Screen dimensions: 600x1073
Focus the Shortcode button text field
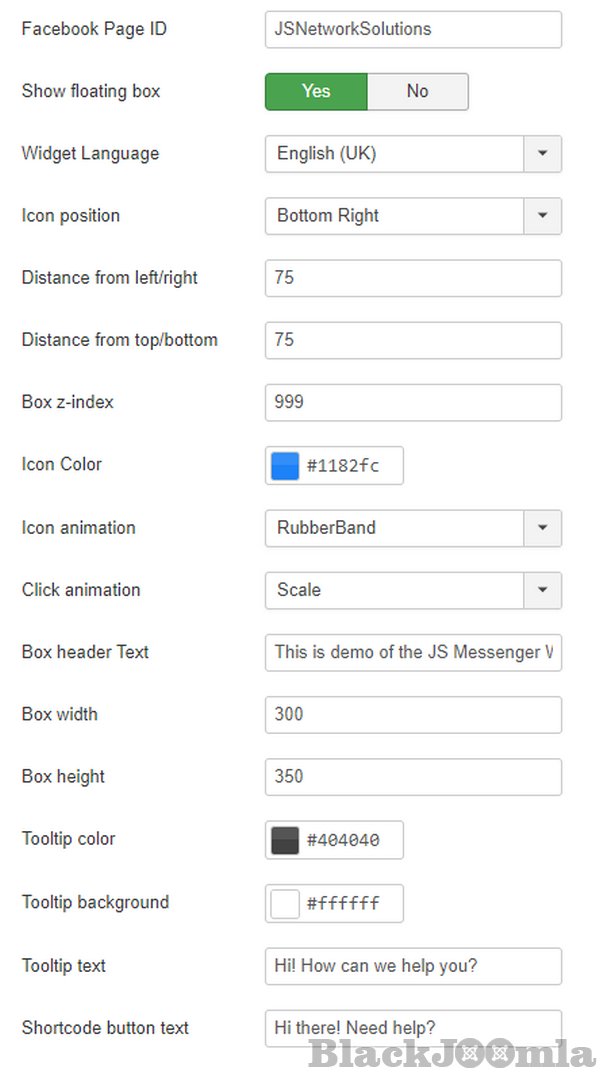click(x=413, y=1027)
